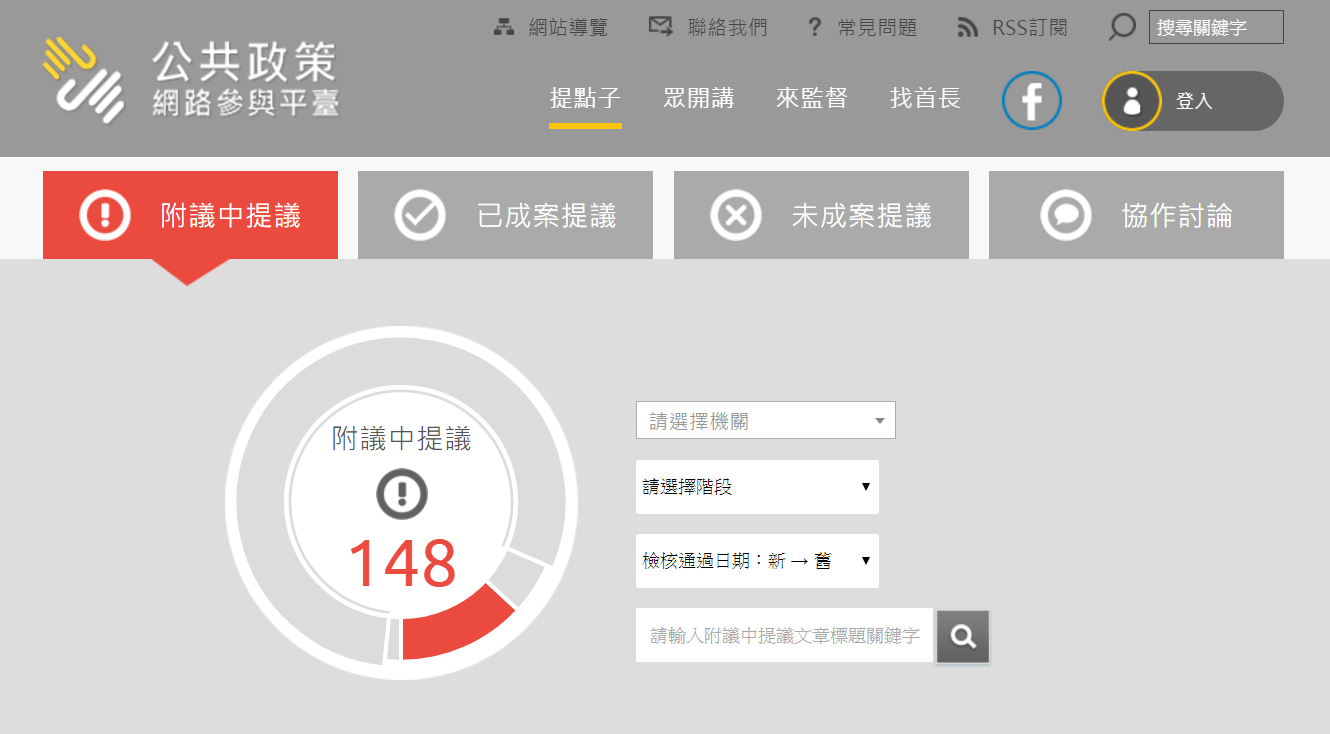Open the 公共政策網路參與平臺 logo home link
Viewport: 1330px width, 734px height.
point(191,80)
